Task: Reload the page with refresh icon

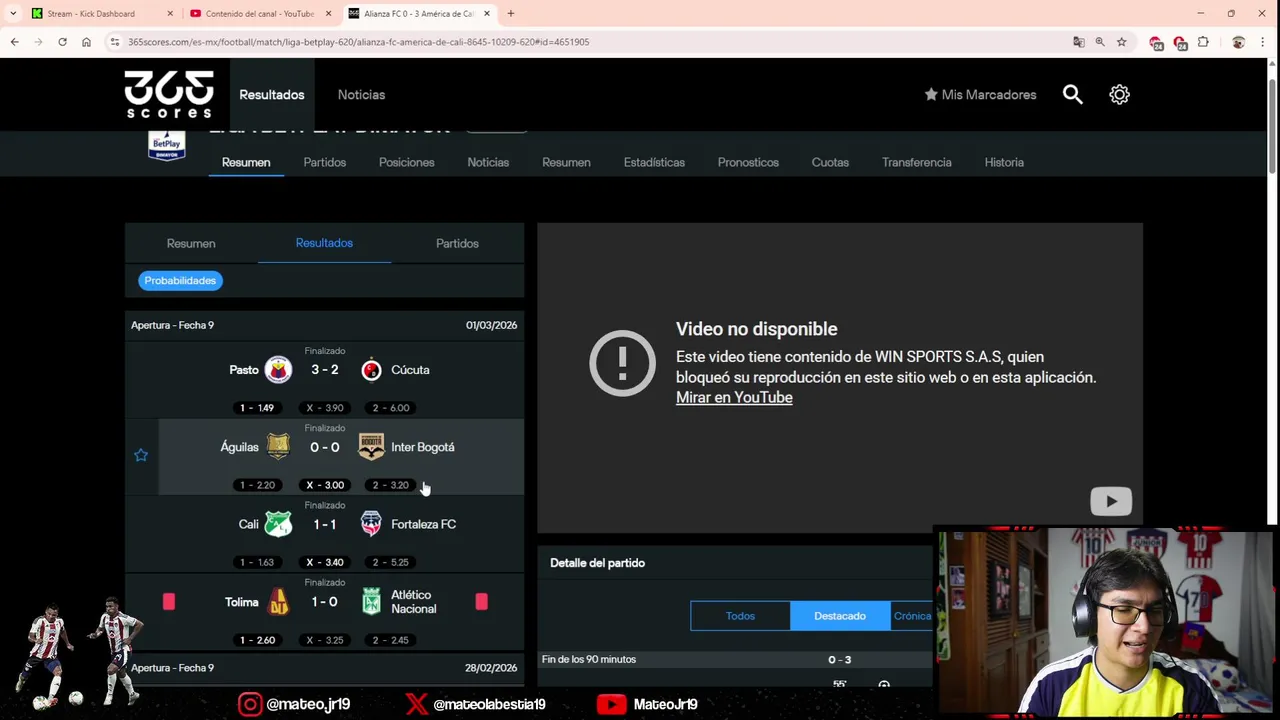Action: [62, 42]
